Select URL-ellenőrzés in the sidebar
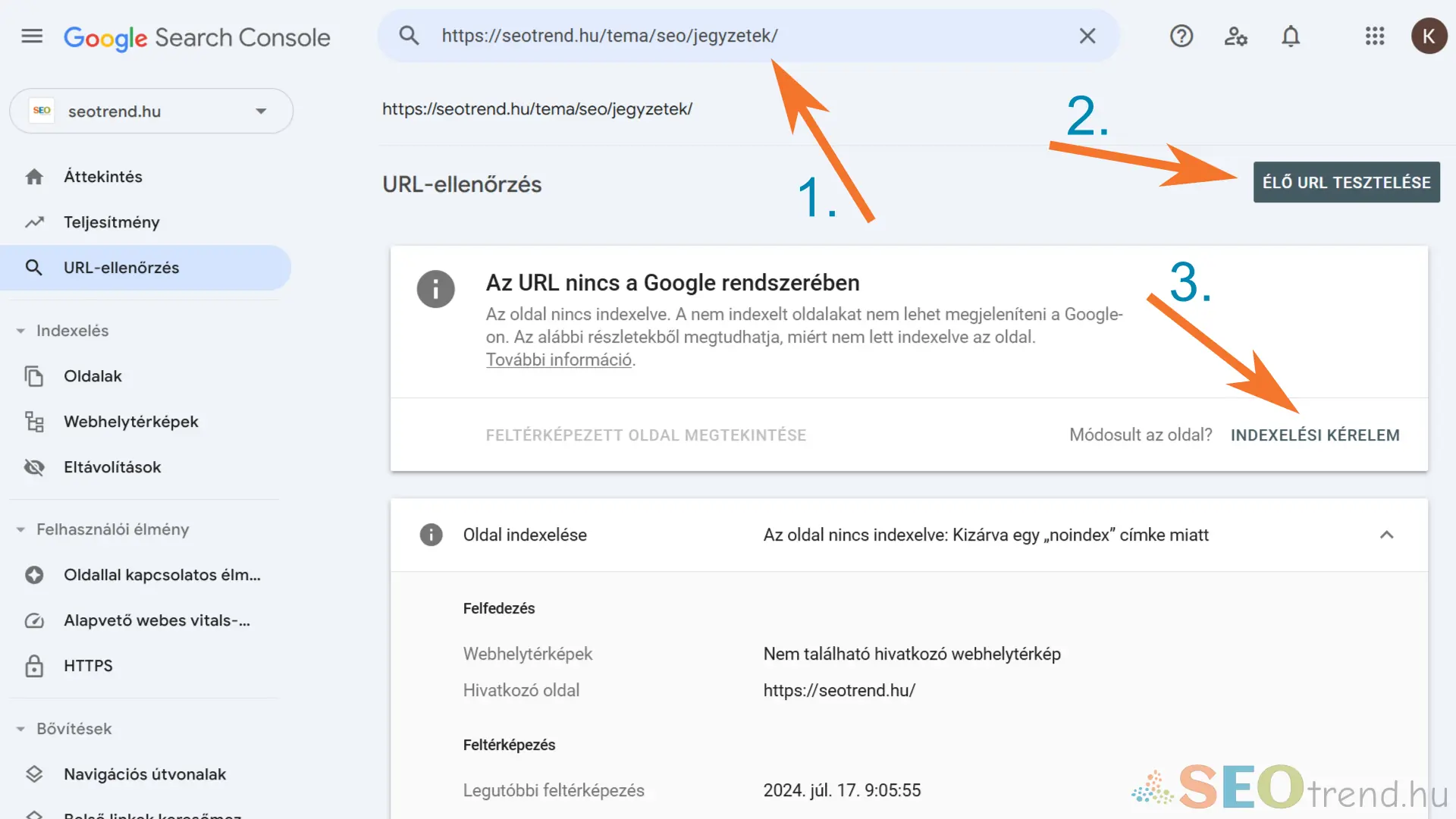 (x=146, y=268)
